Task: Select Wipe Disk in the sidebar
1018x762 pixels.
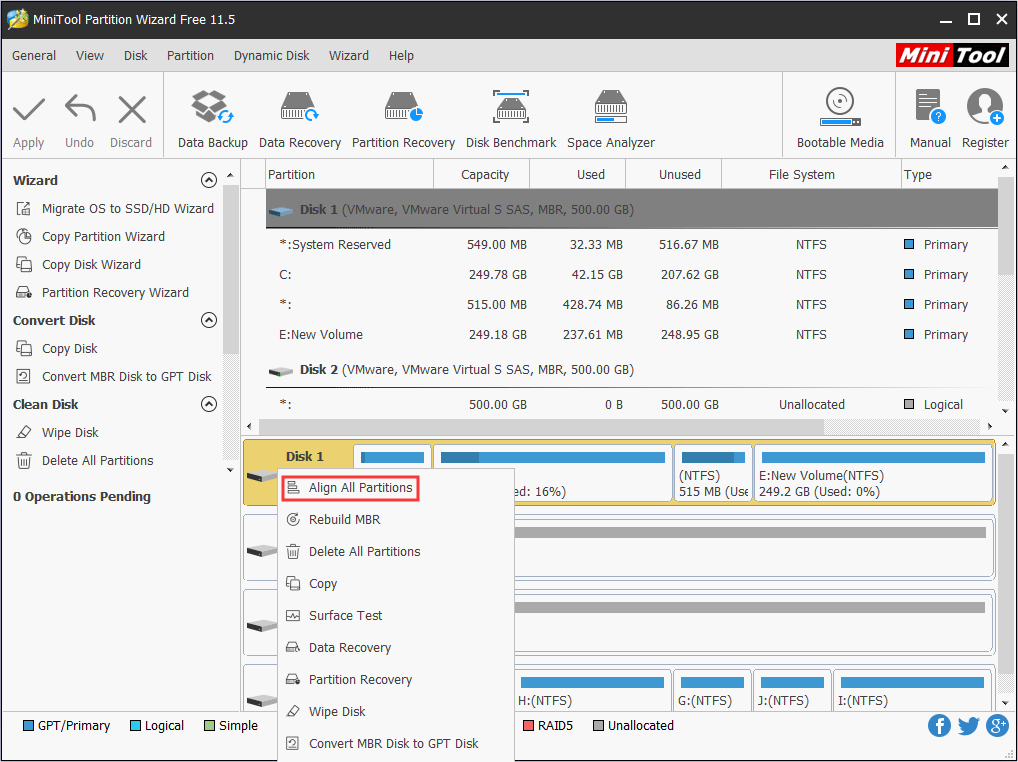Action: pyautogui.click(x=56, y=432)
